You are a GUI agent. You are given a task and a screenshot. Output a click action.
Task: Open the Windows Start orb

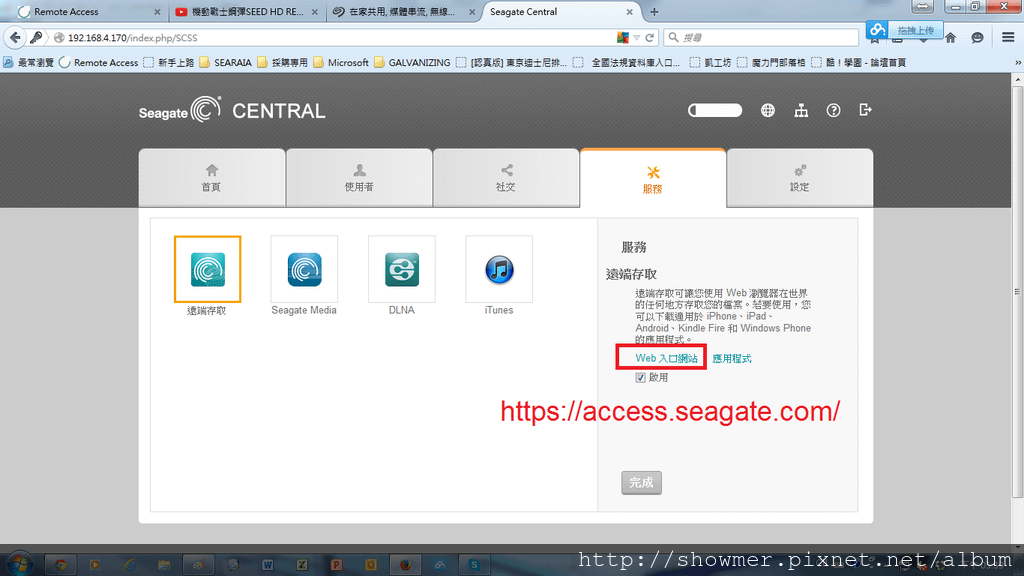(x=20, y=563)
